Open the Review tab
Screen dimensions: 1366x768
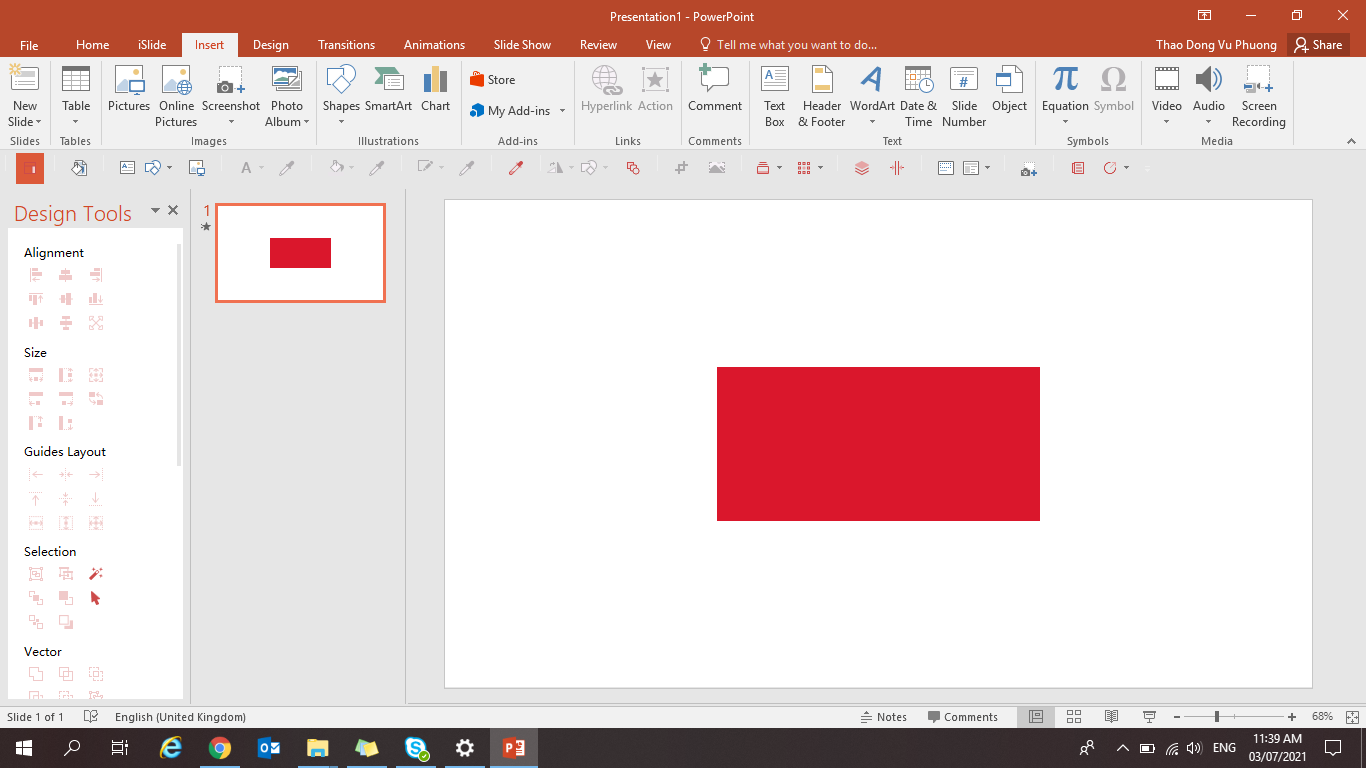pos(598,45)
